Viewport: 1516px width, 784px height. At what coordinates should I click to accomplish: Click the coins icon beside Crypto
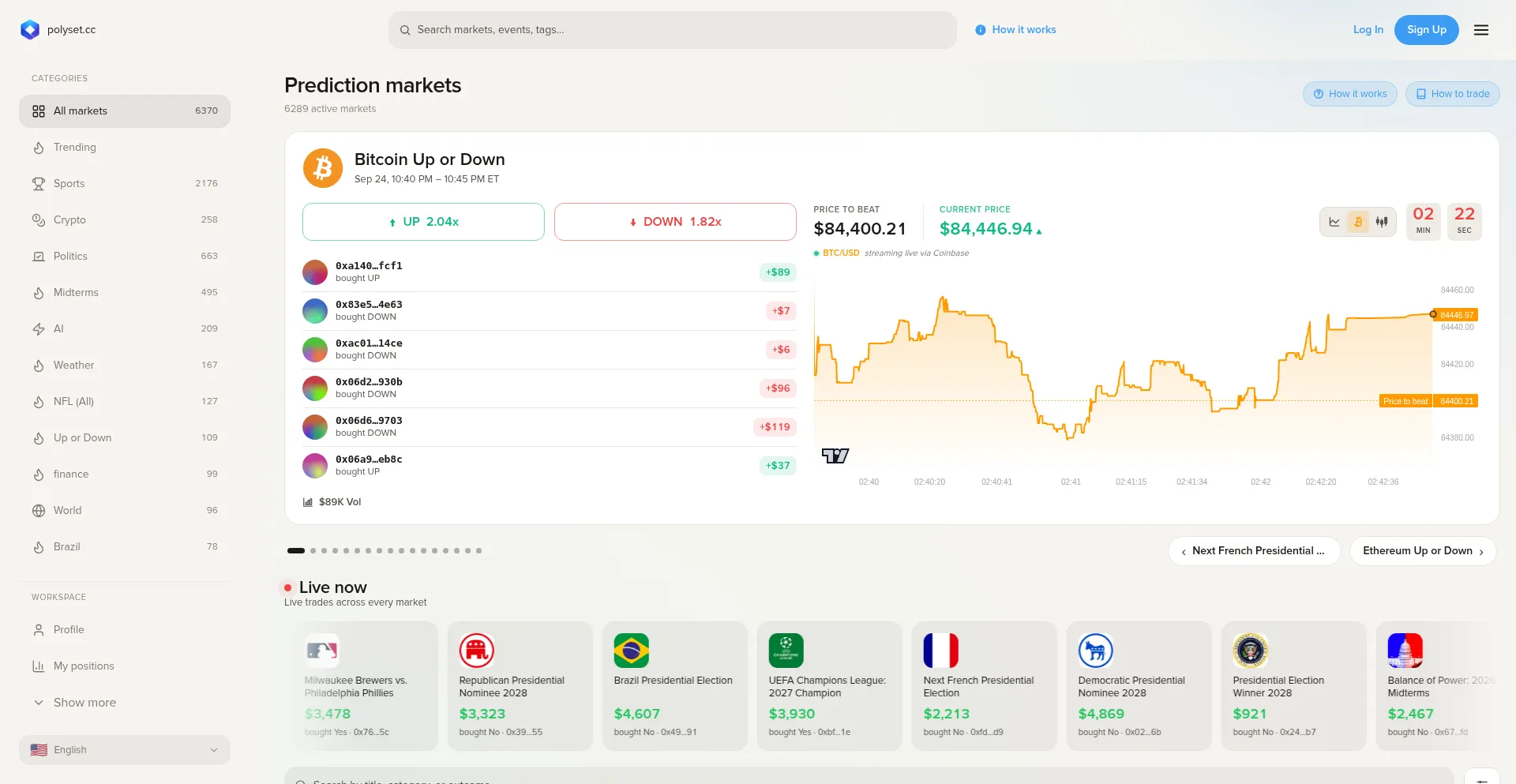pyautogui.click(x=39, y=220)
